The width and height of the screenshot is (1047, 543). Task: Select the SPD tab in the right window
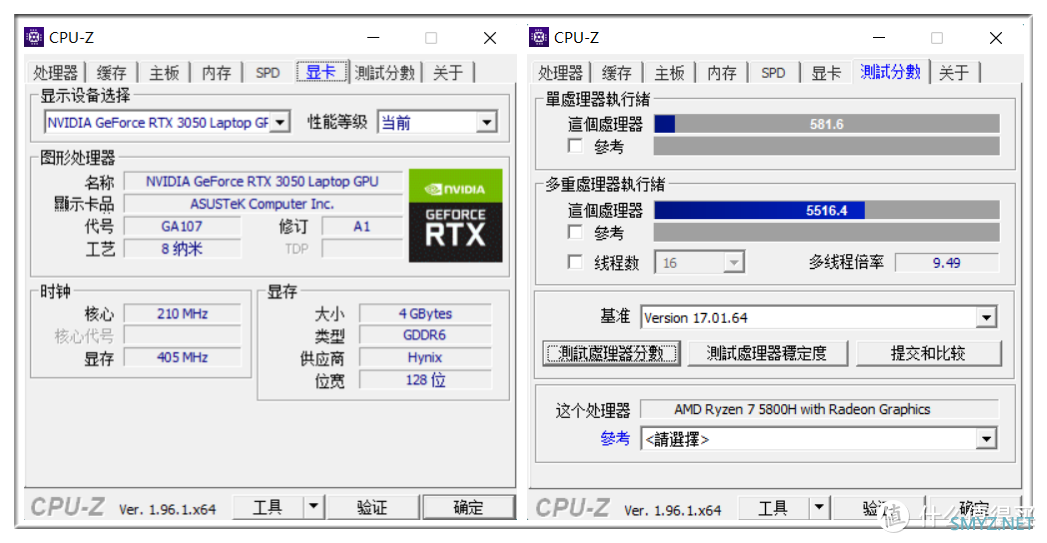pos(773,72)
